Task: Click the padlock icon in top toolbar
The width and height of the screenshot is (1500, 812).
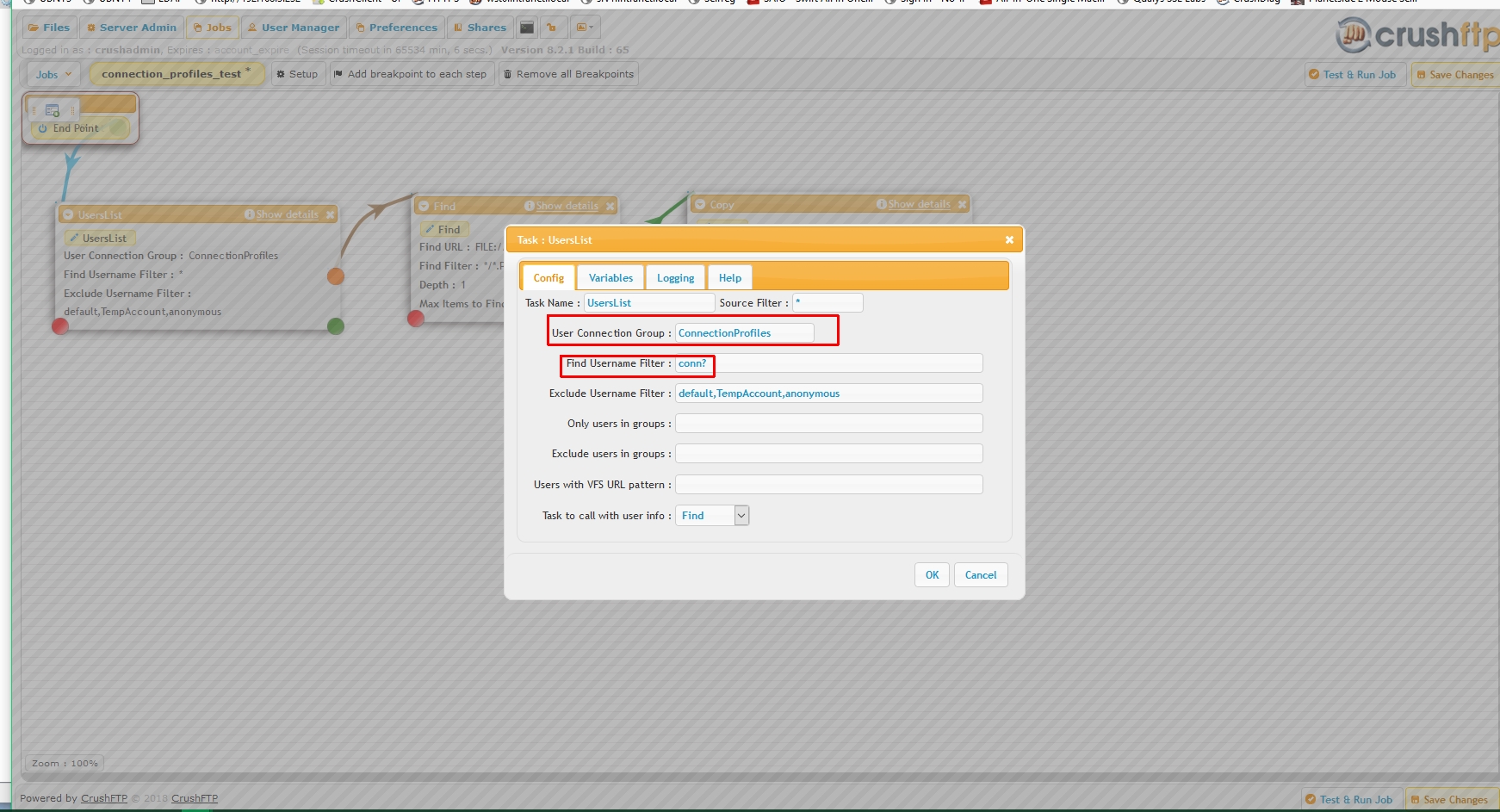Action: tap(552, 28)
